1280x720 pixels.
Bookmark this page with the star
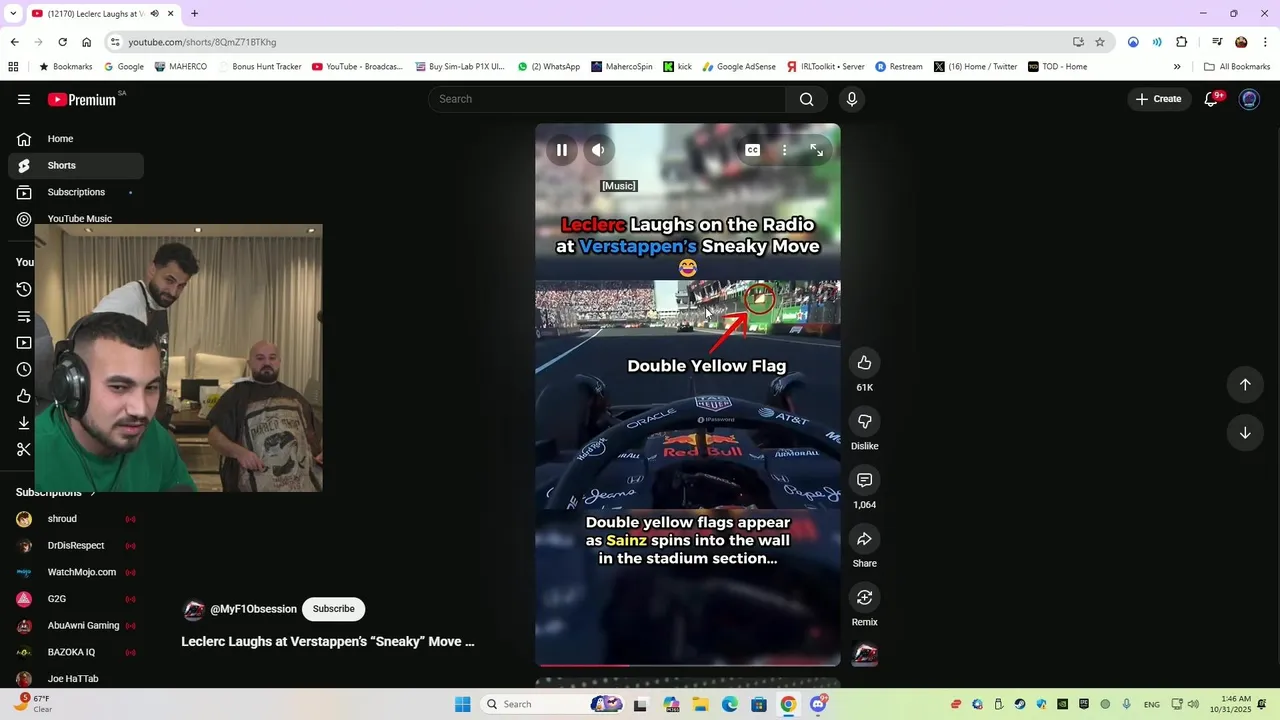(1100, 42)
